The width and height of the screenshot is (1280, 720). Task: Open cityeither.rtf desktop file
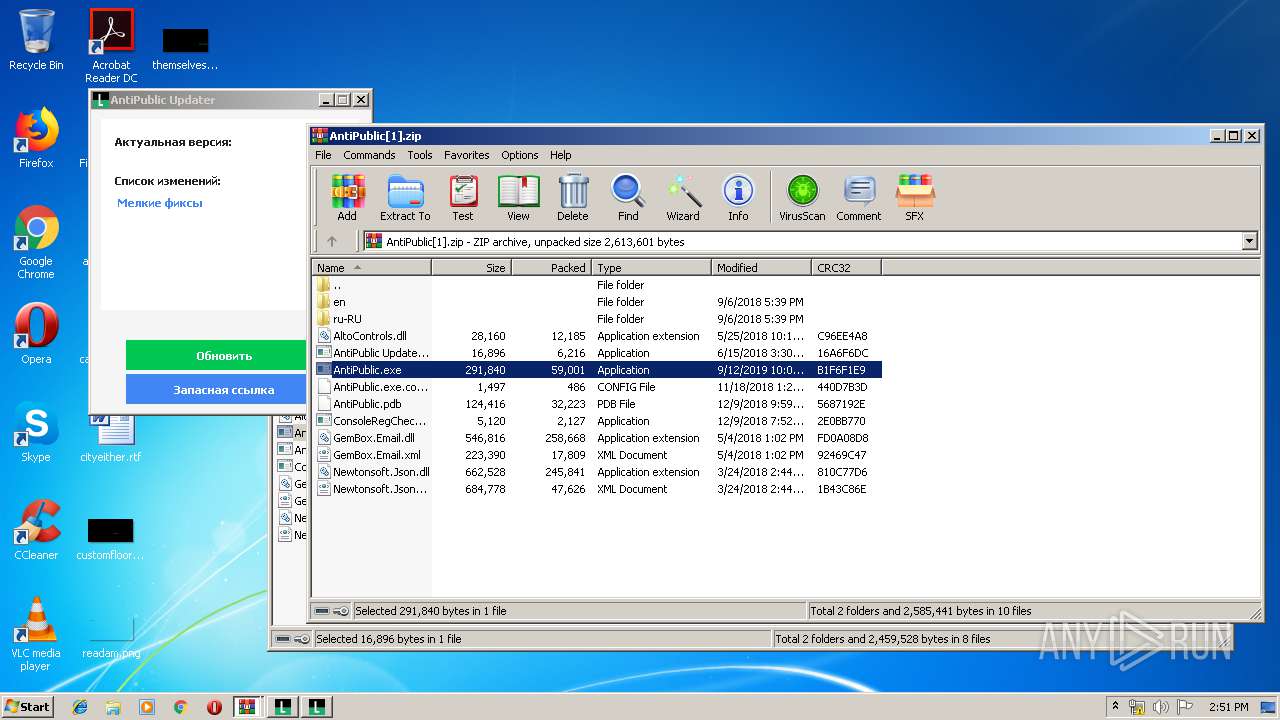coord(111,438)
